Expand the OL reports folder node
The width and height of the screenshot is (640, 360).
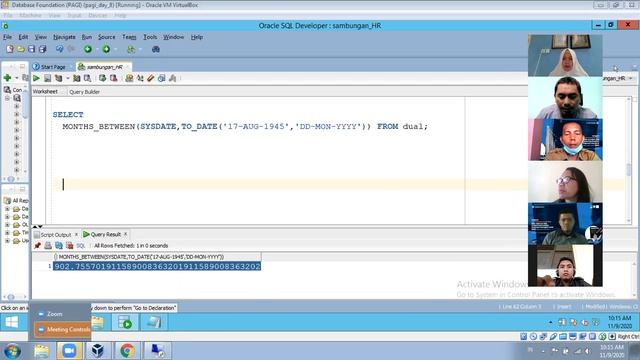(x=7, y=224)
